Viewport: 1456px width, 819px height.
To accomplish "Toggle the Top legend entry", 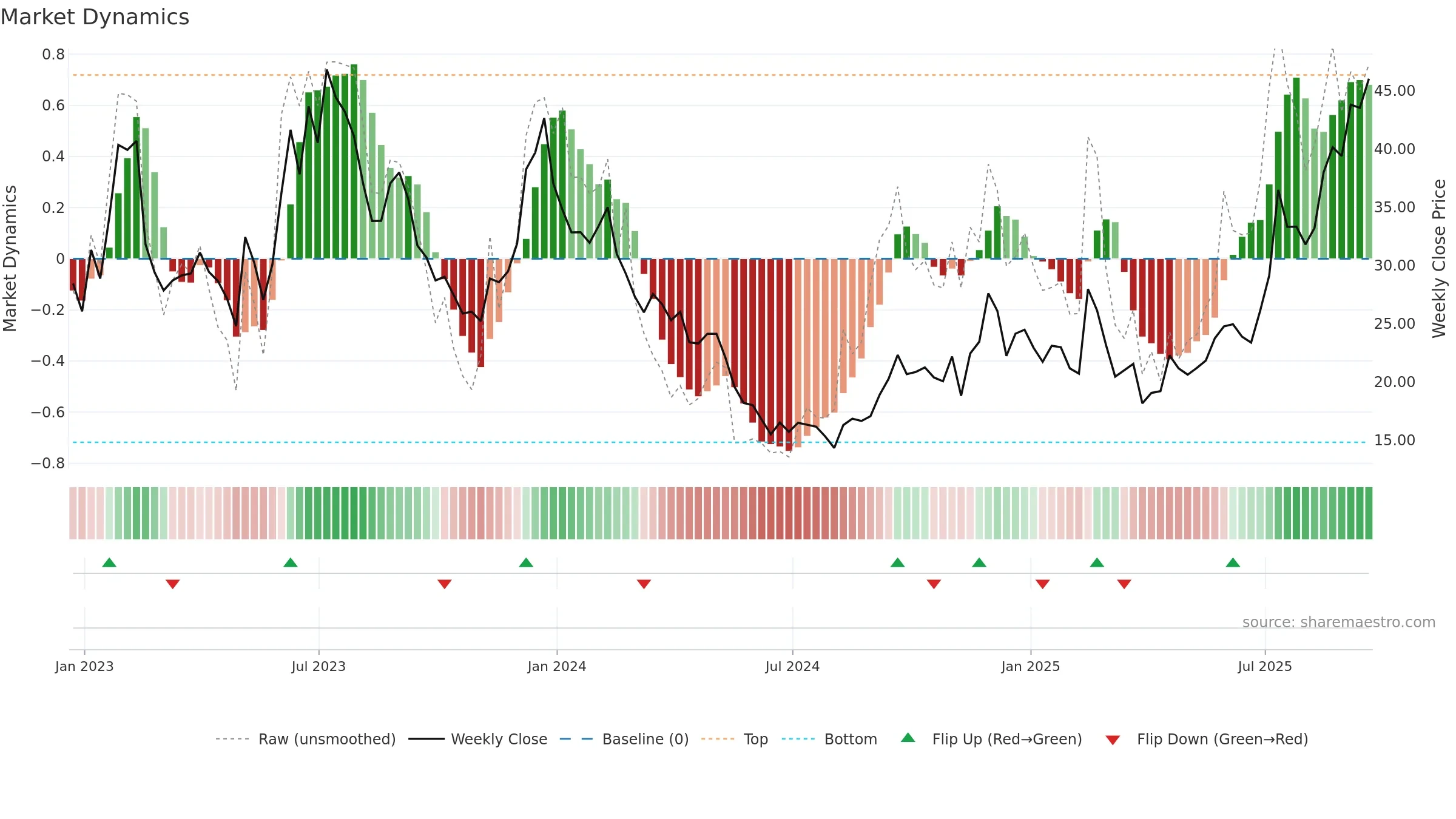I will point(735,739).
